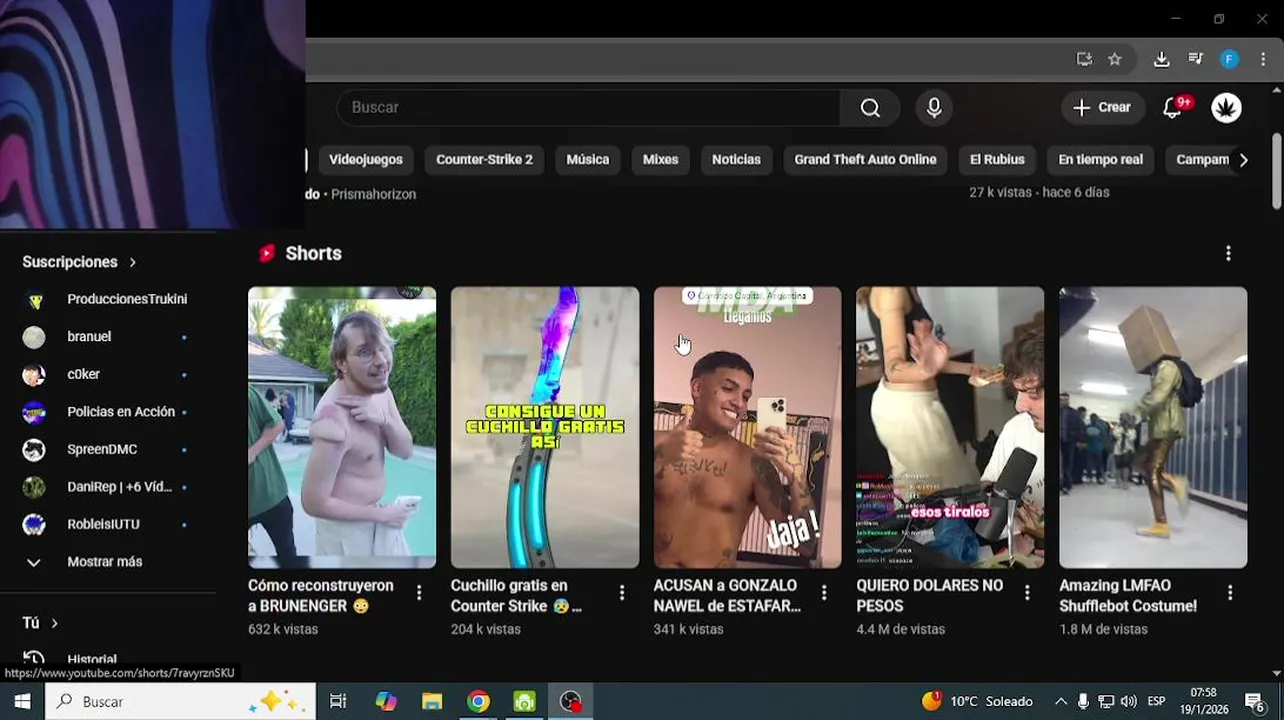Open options for Cuchillo gratis en Counter Strike short
The image size is (1284, 720).
tap(622, 593)
